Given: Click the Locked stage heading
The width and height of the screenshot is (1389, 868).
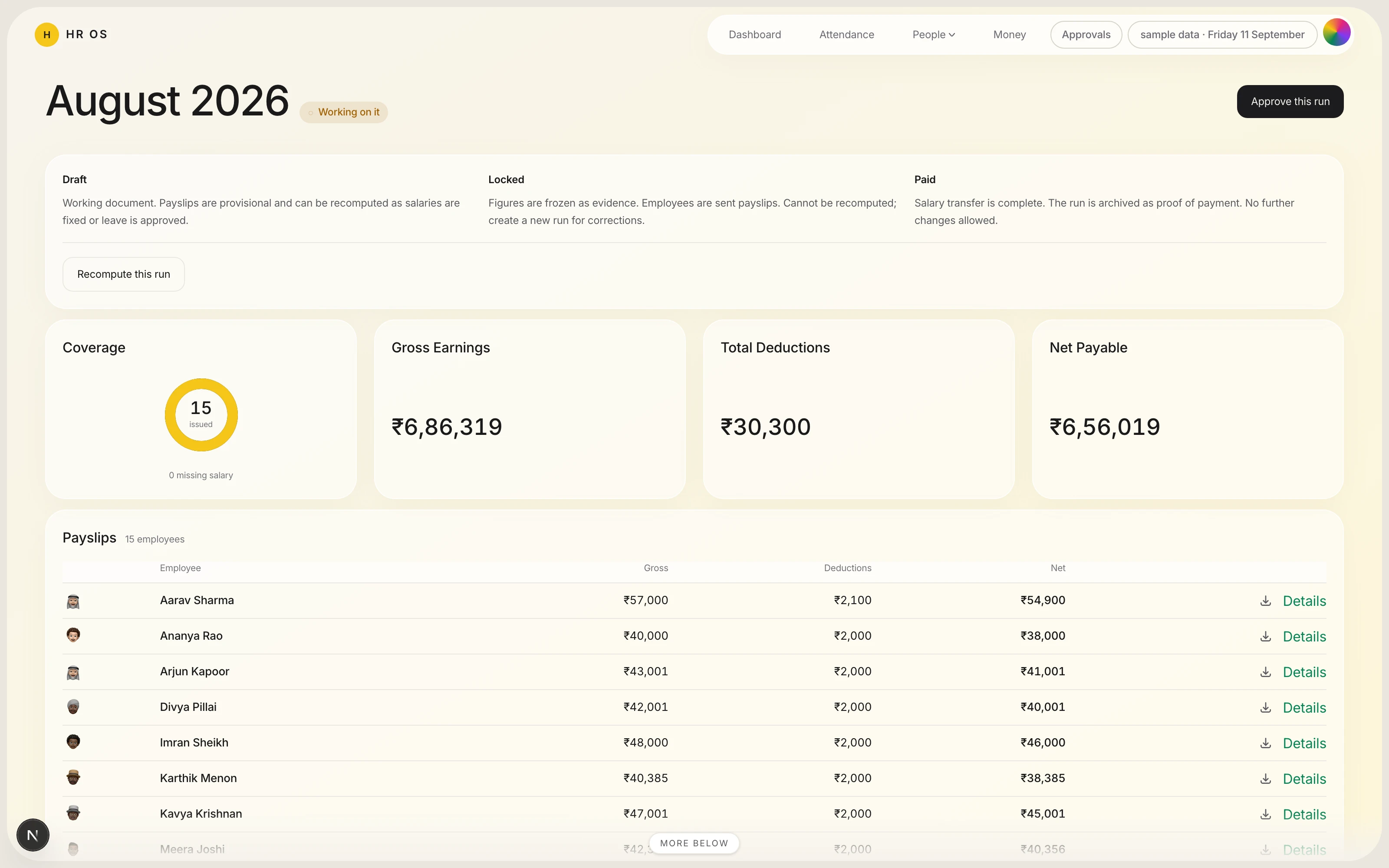Looking at the screenshot, I should point(506,180).
